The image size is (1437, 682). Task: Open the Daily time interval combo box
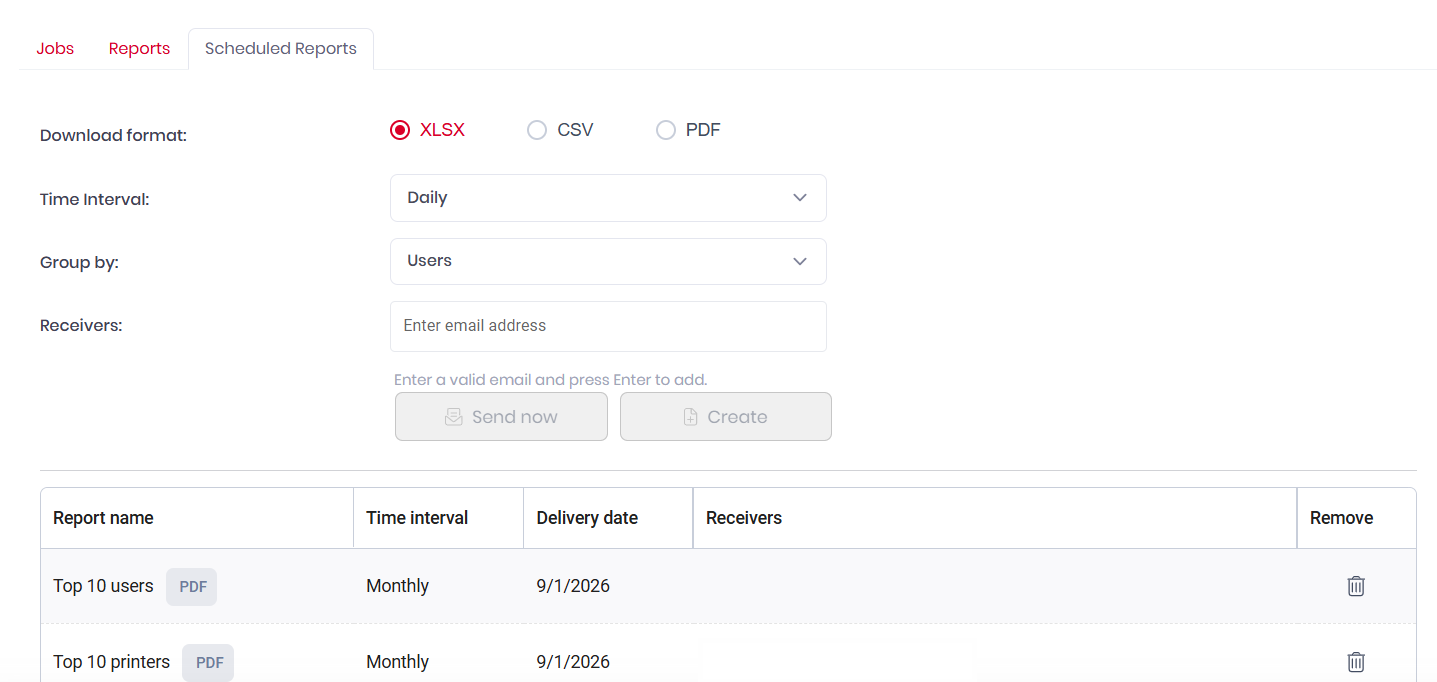pyautogui.click(x=608, y=198)
